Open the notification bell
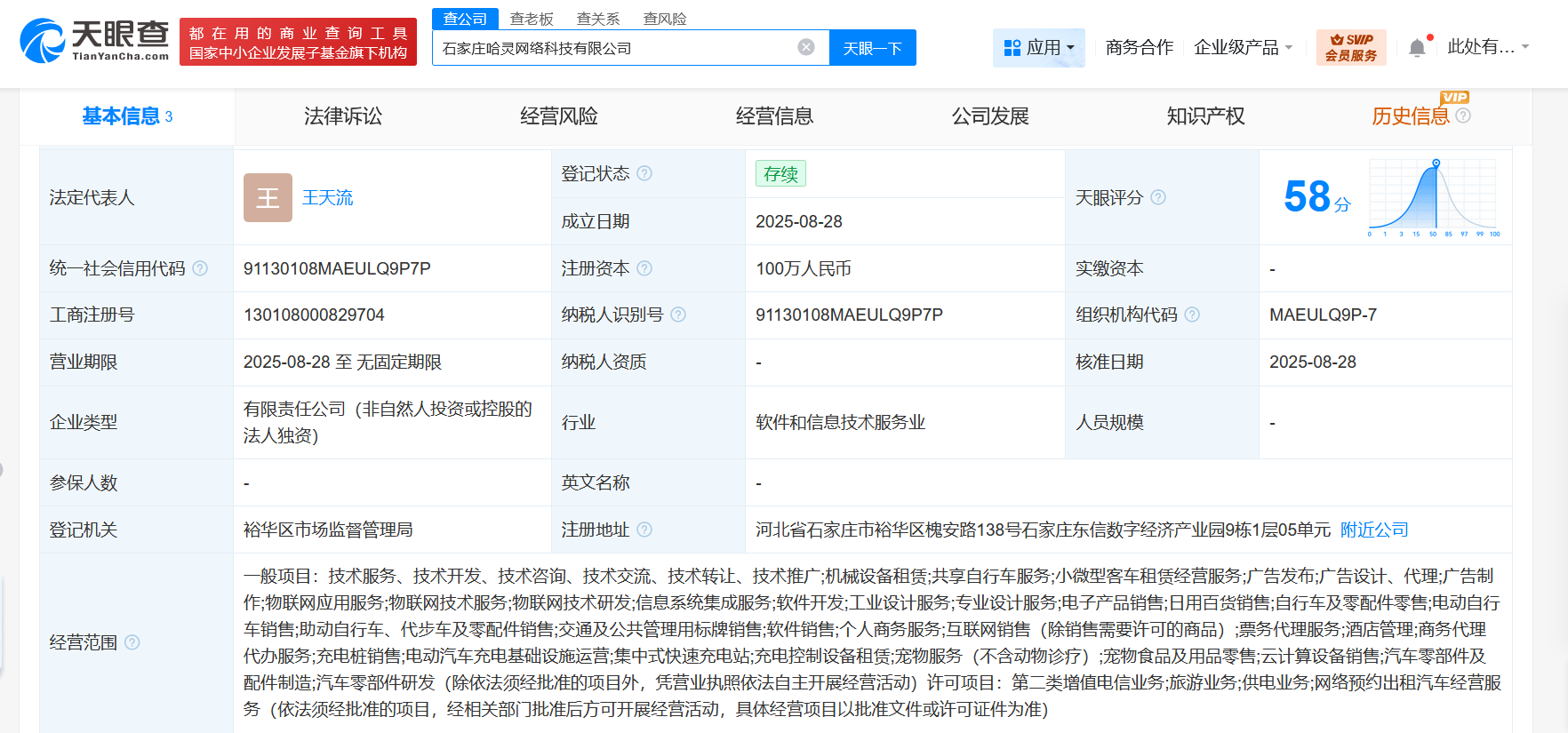 [x=1417, y=48]
